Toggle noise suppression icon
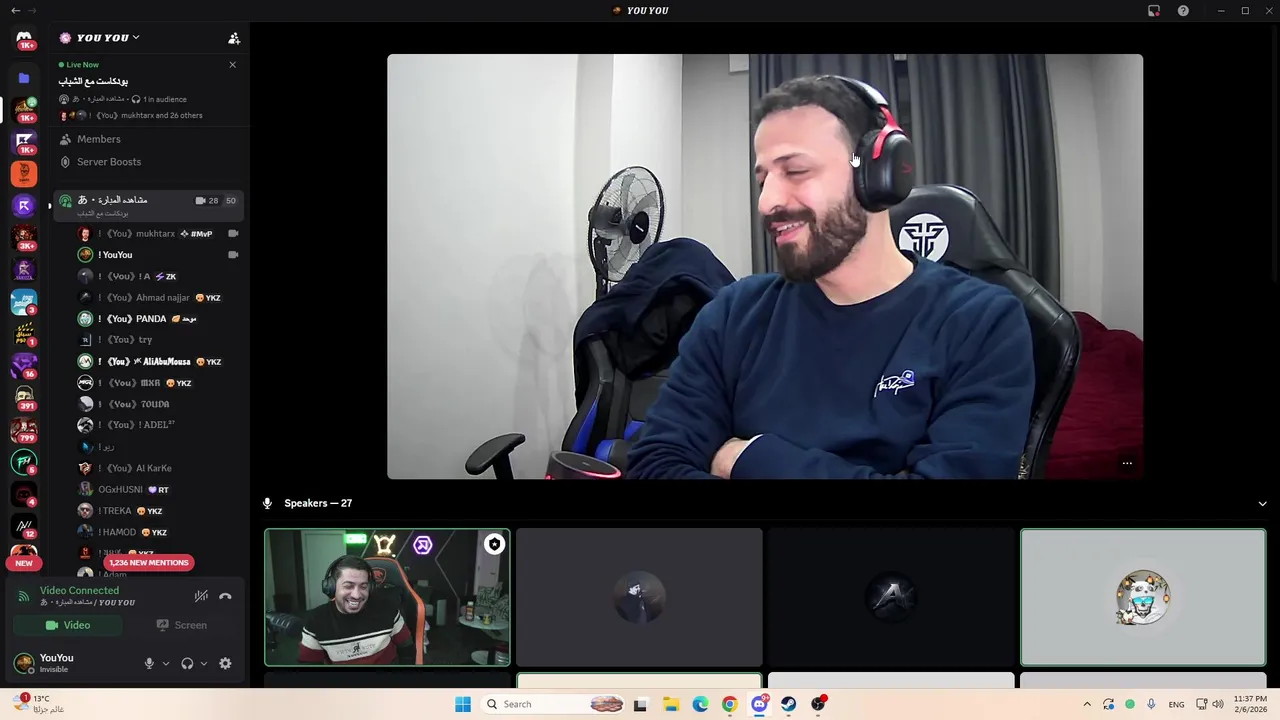The image size is (1280, 720). tap(201, 596)
